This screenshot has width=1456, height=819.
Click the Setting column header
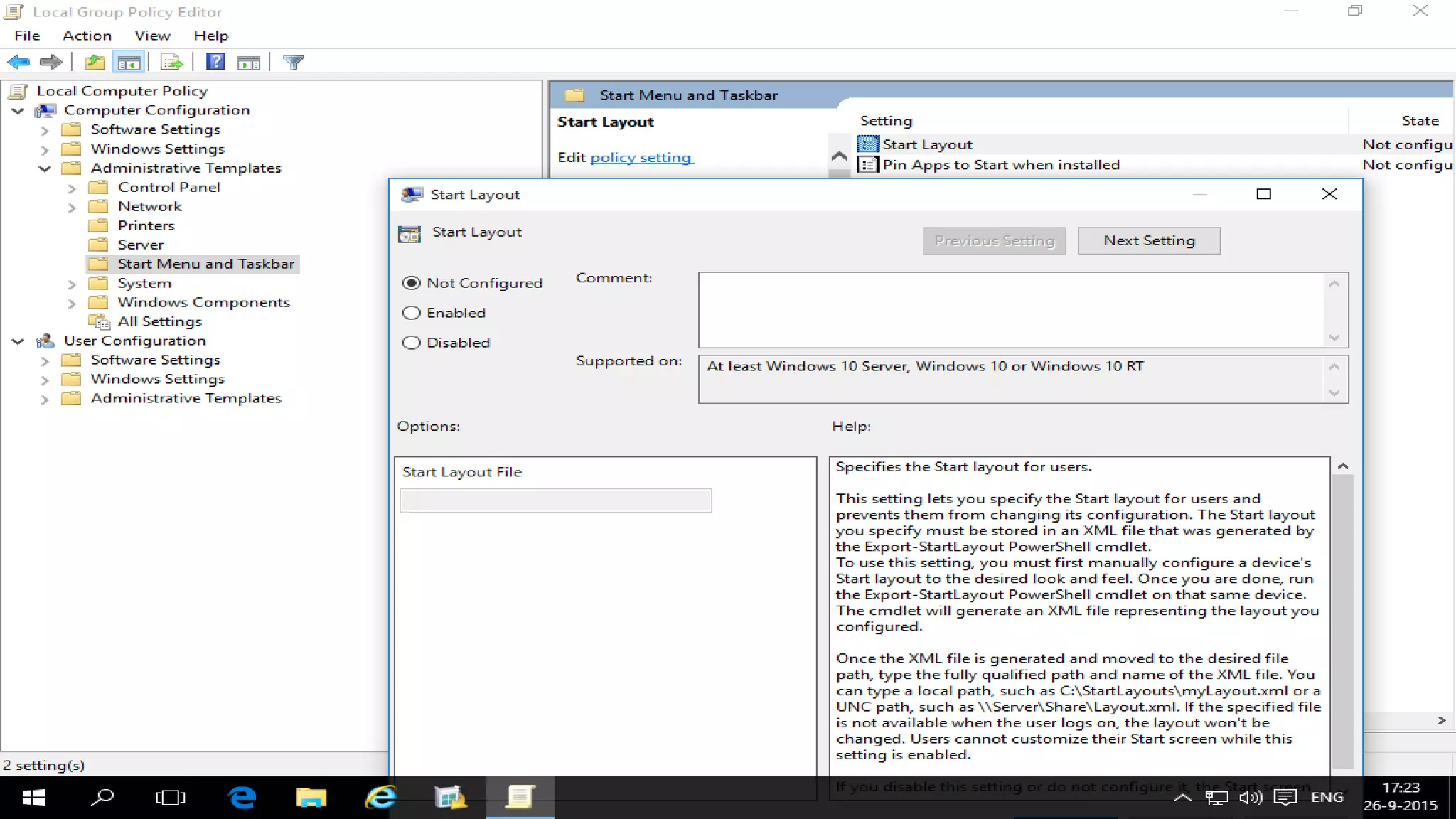(x=886, y=121)
